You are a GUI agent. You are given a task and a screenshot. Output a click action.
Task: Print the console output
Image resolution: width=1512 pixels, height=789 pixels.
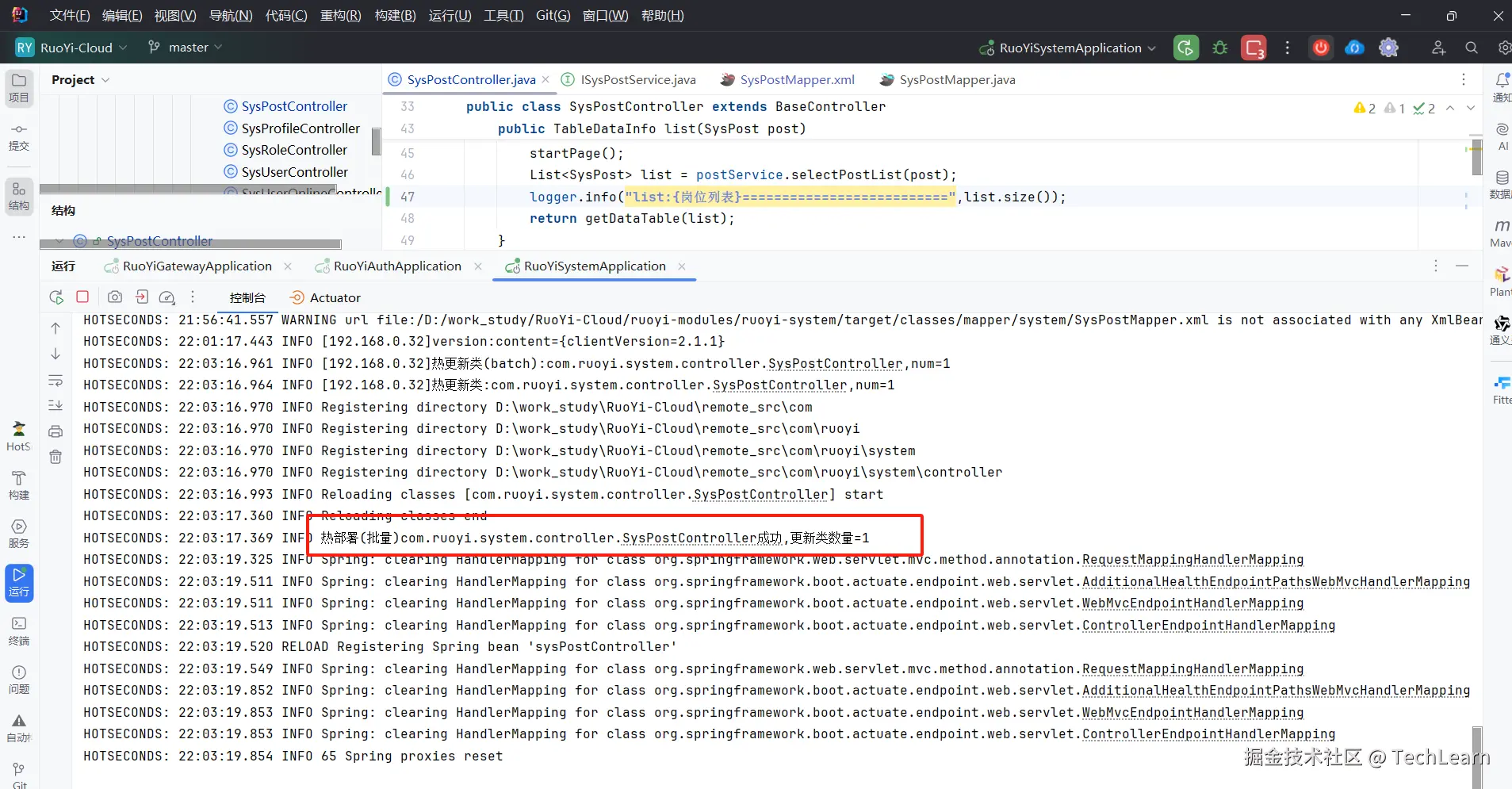click(x=56, y=431)
